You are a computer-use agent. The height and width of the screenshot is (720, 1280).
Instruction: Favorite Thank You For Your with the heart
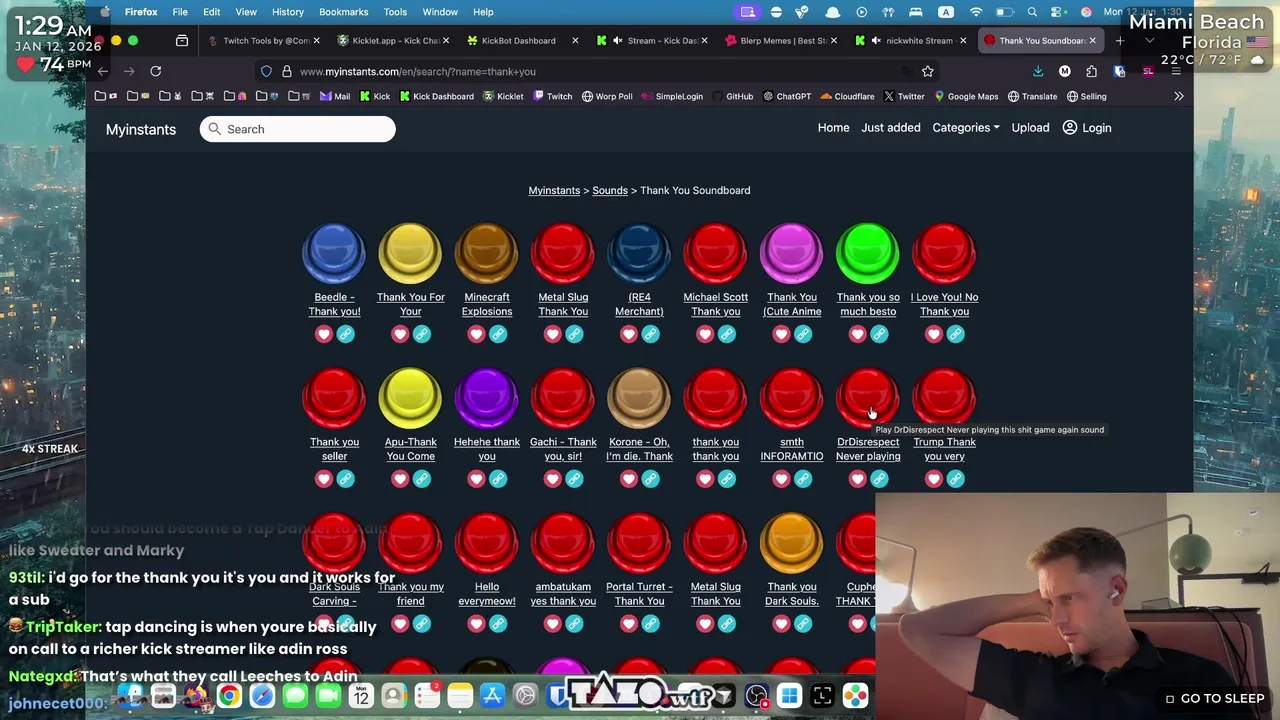(x=400, y=334)
